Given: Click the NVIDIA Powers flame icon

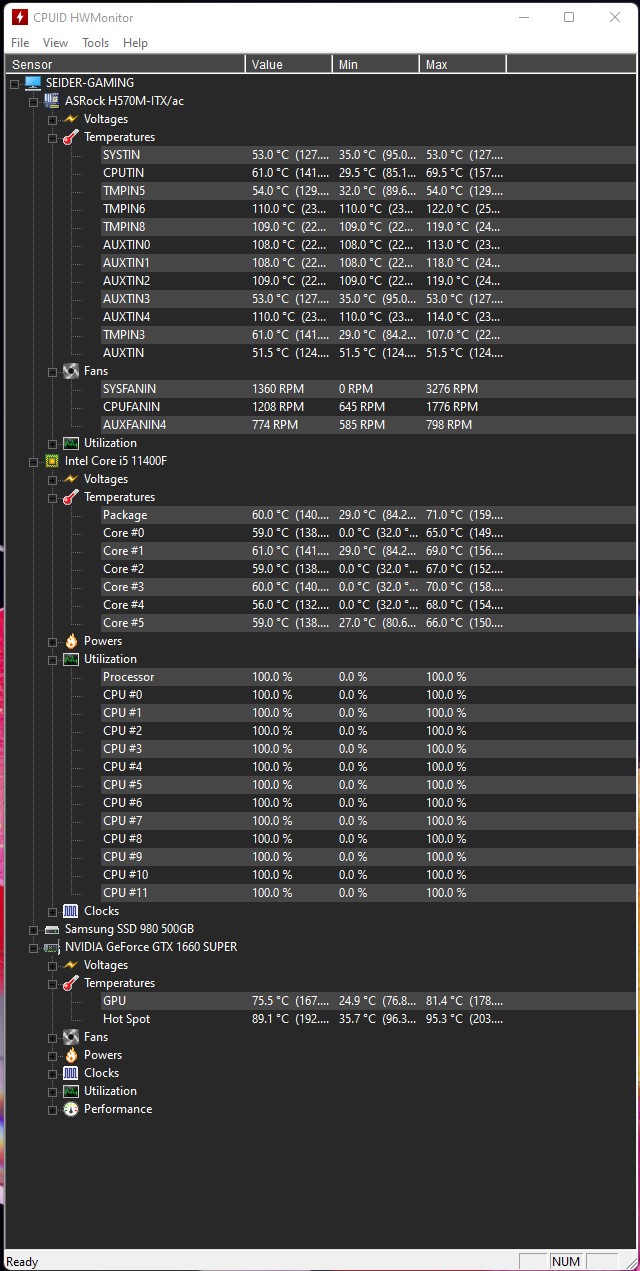Looking at the screenshot, I should [71, 1055].
